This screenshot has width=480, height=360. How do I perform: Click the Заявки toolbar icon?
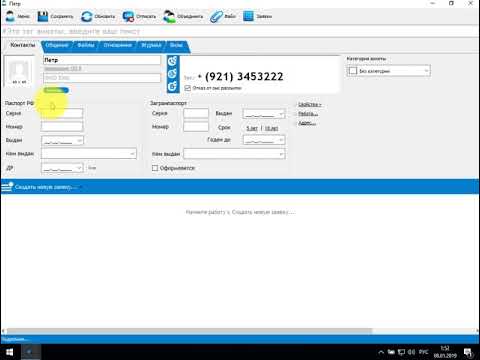pyautogui.click(x=248, y=16)
